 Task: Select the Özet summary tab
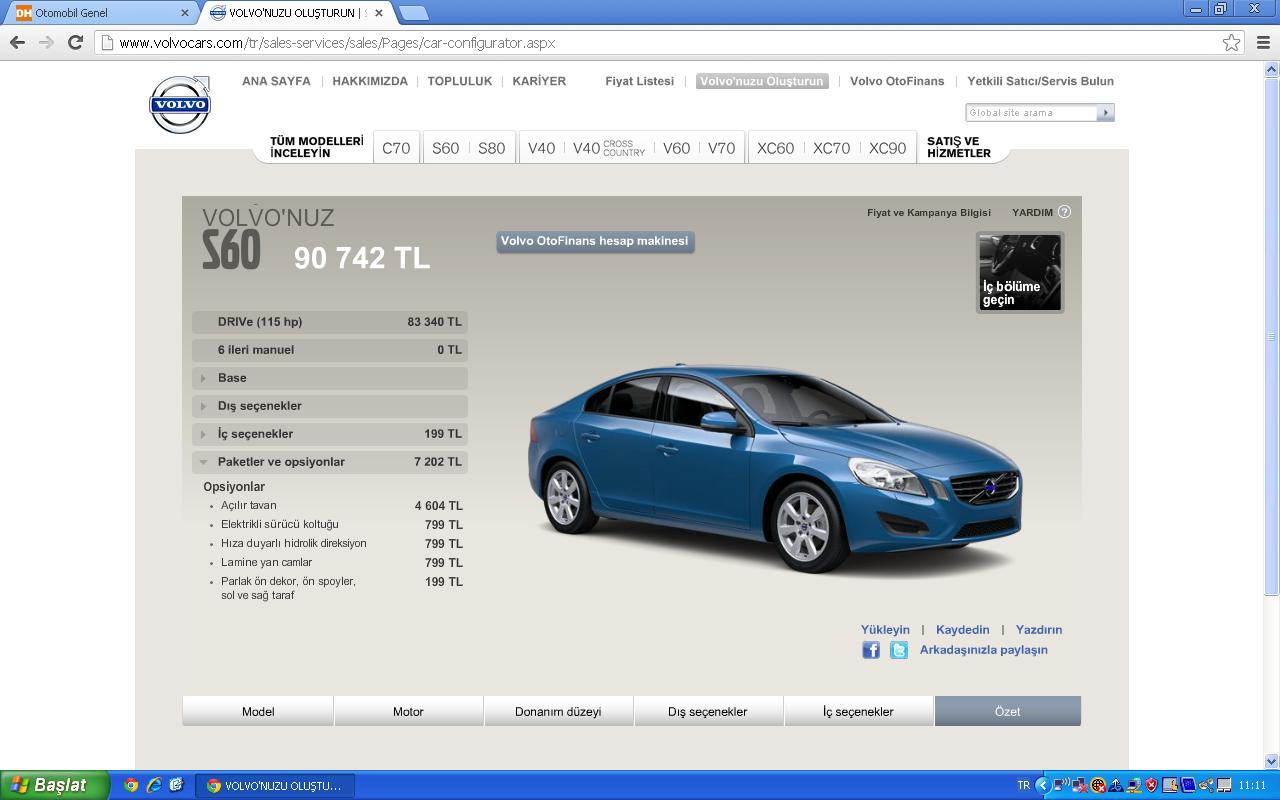(x=1008, y=711)
